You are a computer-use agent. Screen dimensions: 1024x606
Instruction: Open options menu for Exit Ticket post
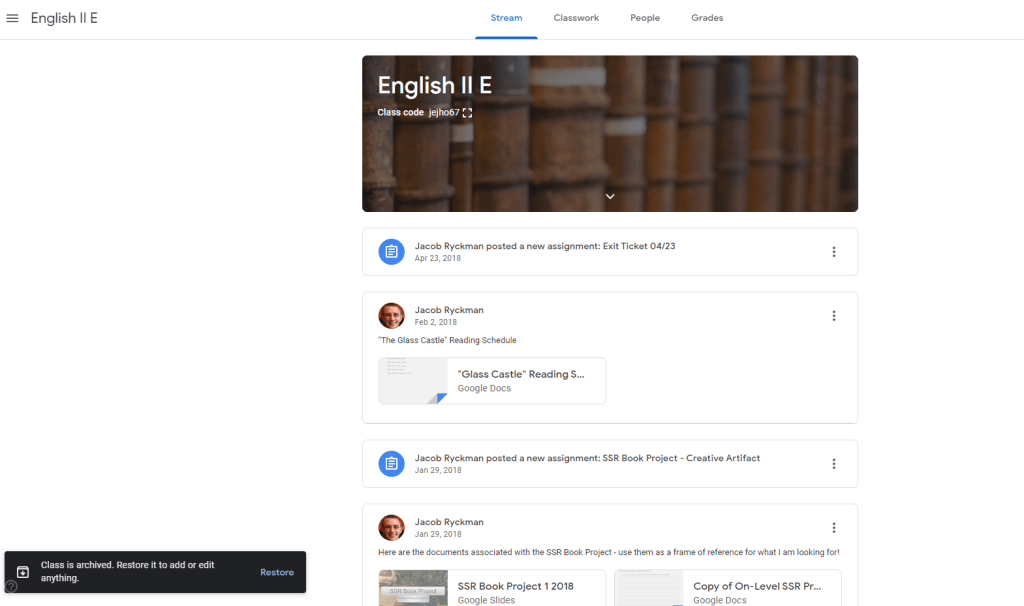[833, 252]
